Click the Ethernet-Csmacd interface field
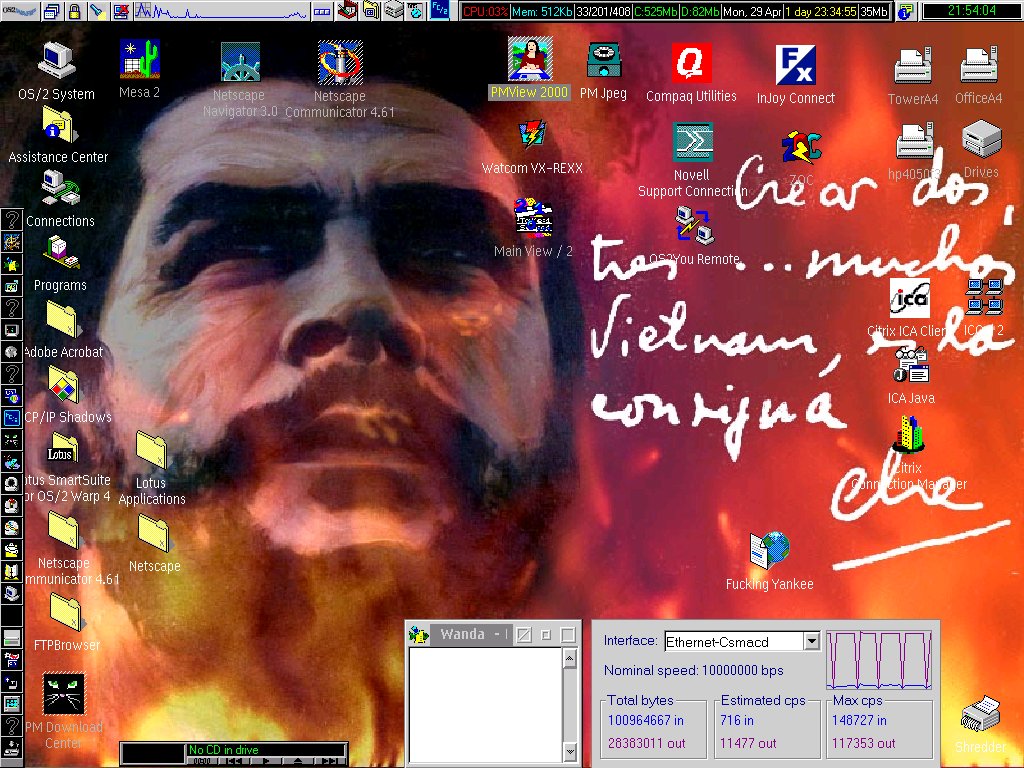Viewport: 1024px width, 768px height. 733,641
